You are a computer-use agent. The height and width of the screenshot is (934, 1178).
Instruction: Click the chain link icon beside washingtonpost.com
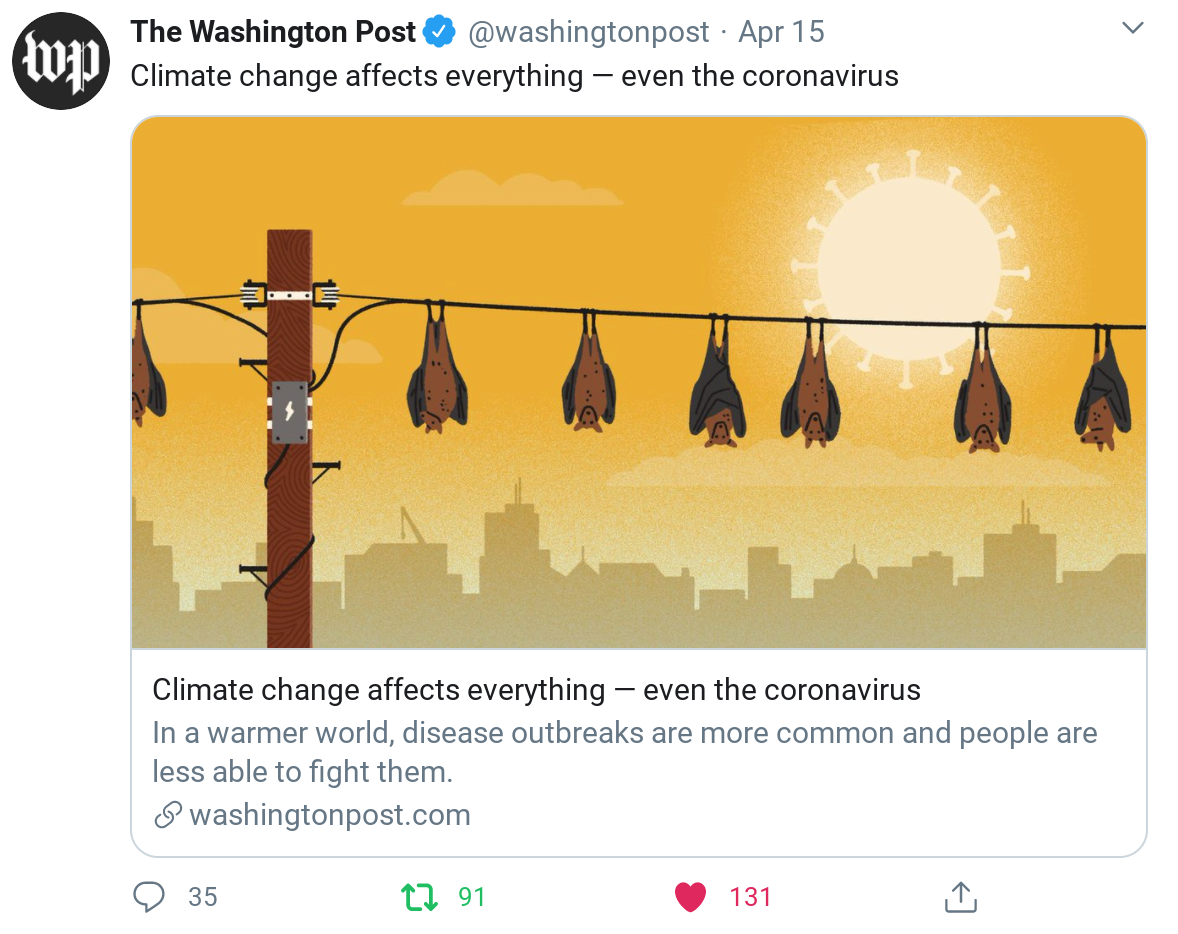[x=167, y=815]
